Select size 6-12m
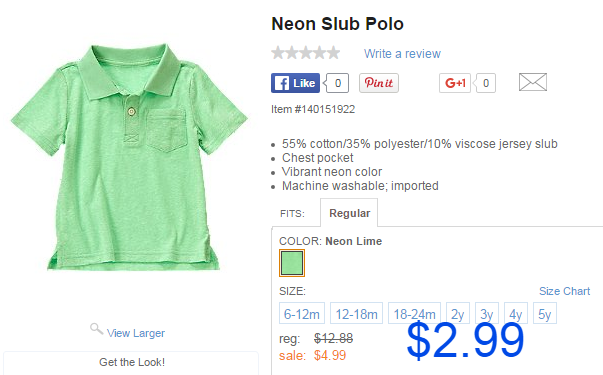 point(302,313)
